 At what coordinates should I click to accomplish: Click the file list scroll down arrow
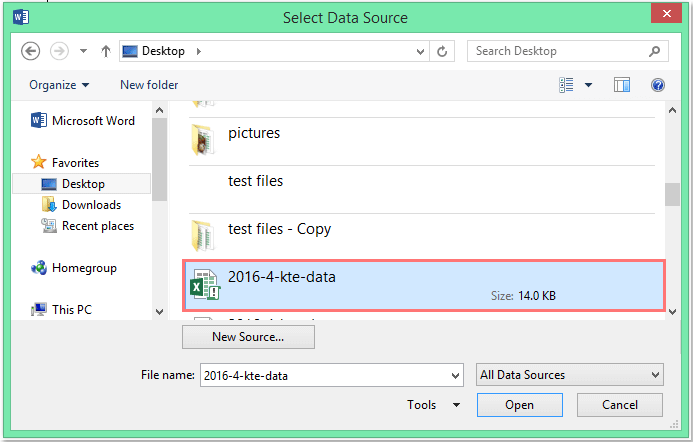672,312
